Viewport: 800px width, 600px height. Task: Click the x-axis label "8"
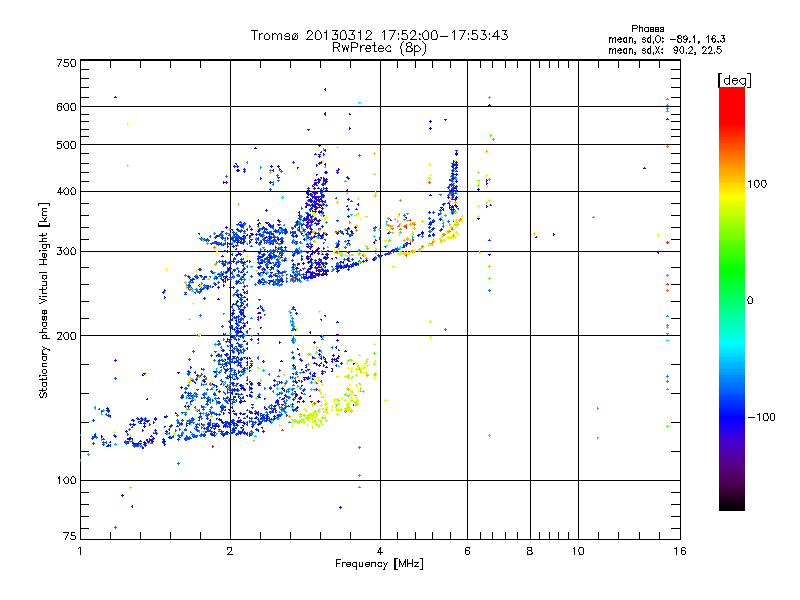(530, 551)
